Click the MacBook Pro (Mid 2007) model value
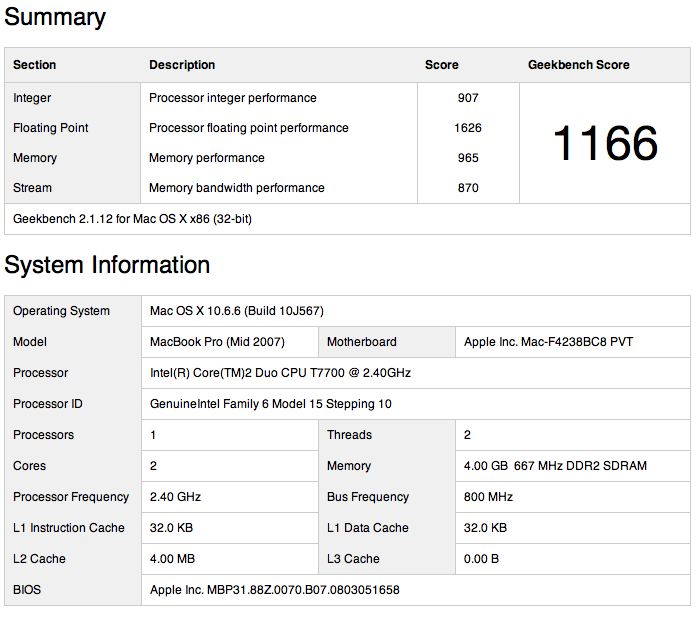698x618 pixels. (x=217, y=342)
